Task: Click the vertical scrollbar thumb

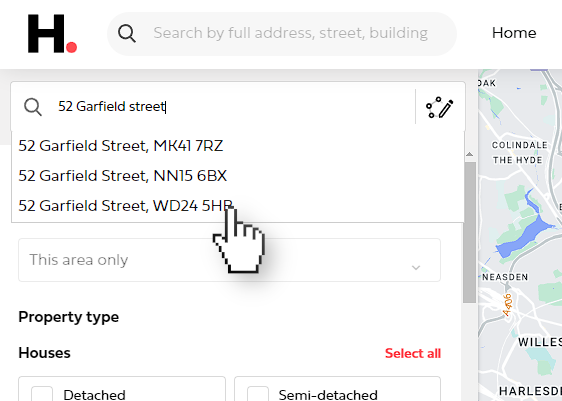Action: pyautogui.click(x=469, y=232)
